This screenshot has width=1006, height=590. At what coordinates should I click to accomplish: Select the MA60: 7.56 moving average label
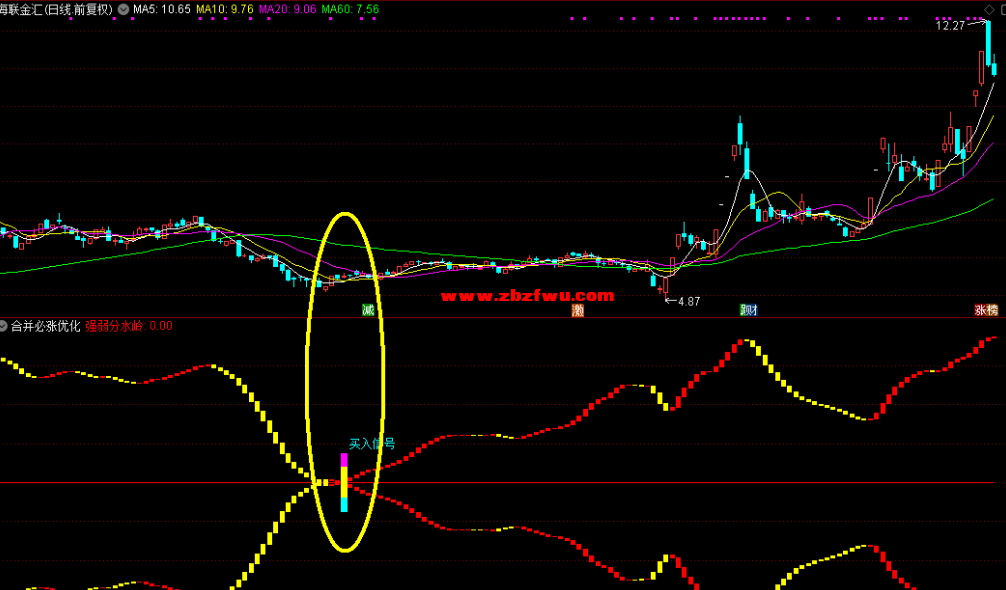(x=350, y=9)
